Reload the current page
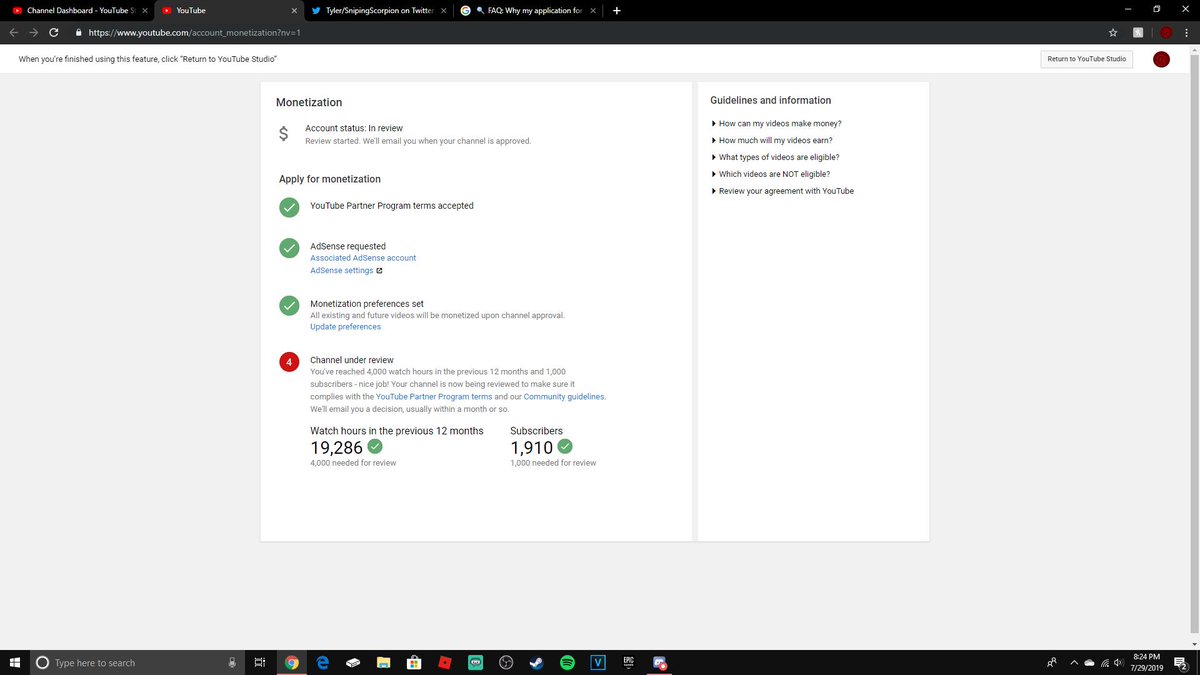Viewport: 1200px width, 675px height. [53, 32]
